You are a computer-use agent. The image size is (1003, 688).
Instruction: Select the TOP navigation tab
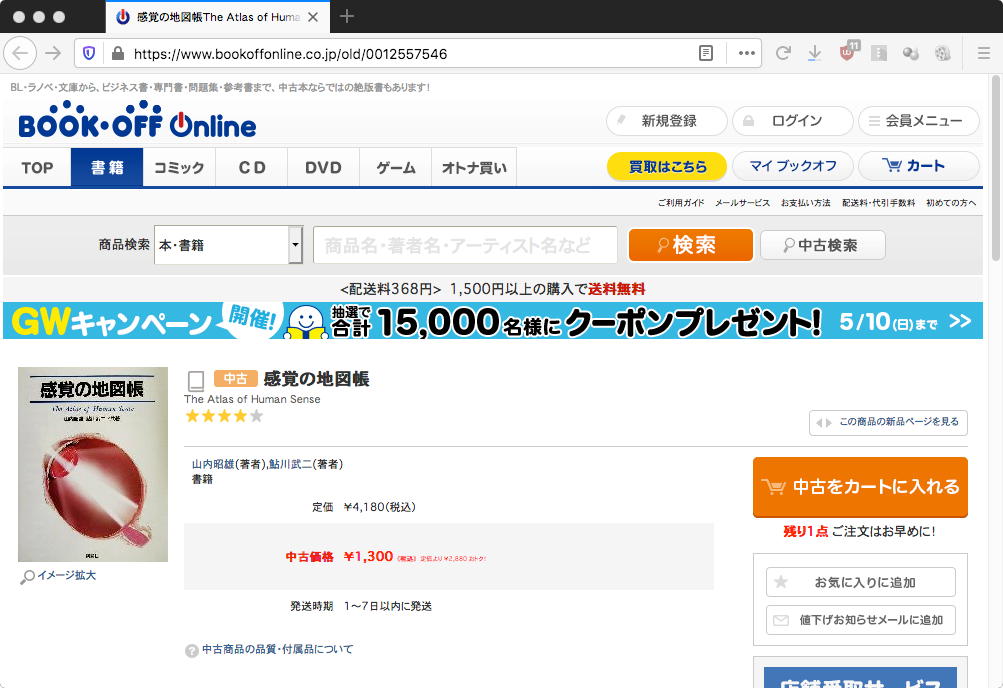pos(37,168)
